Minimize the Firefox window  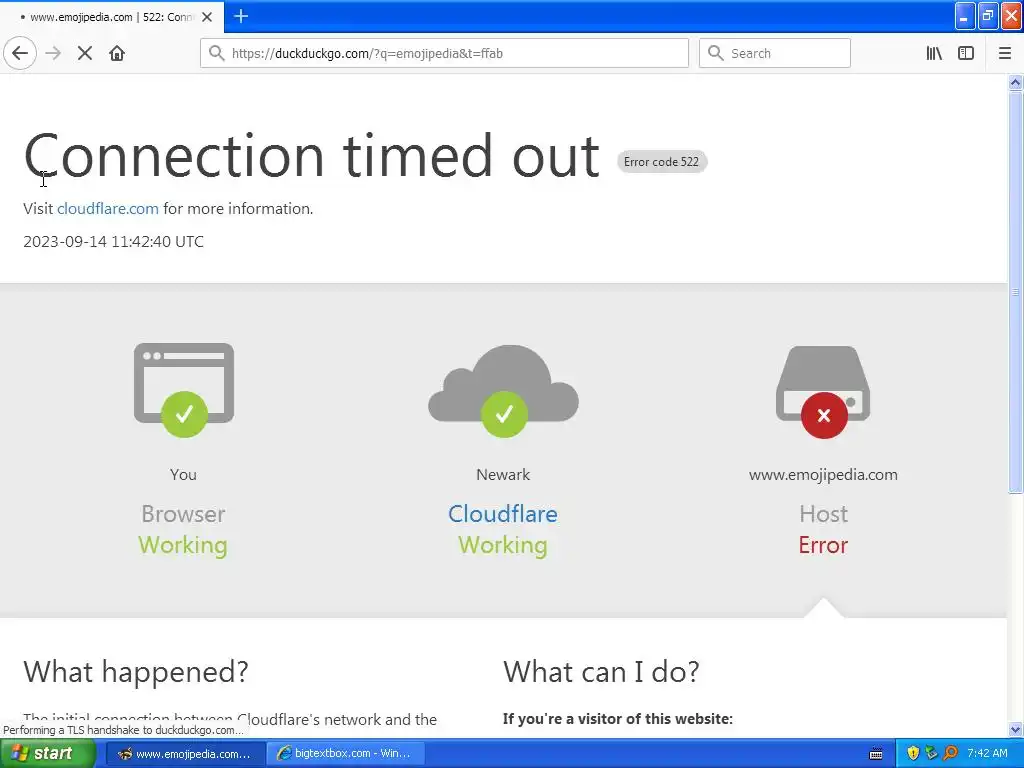pyautogui.click(x=965, y=16)
